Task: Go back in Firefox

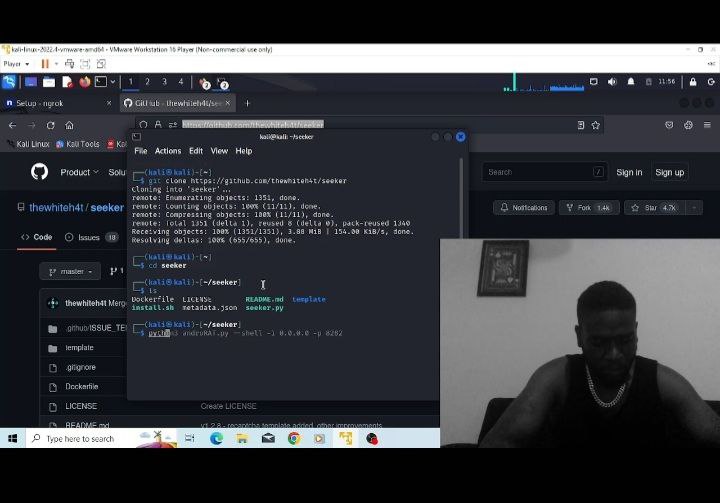Action: click(x=12, y=125)
